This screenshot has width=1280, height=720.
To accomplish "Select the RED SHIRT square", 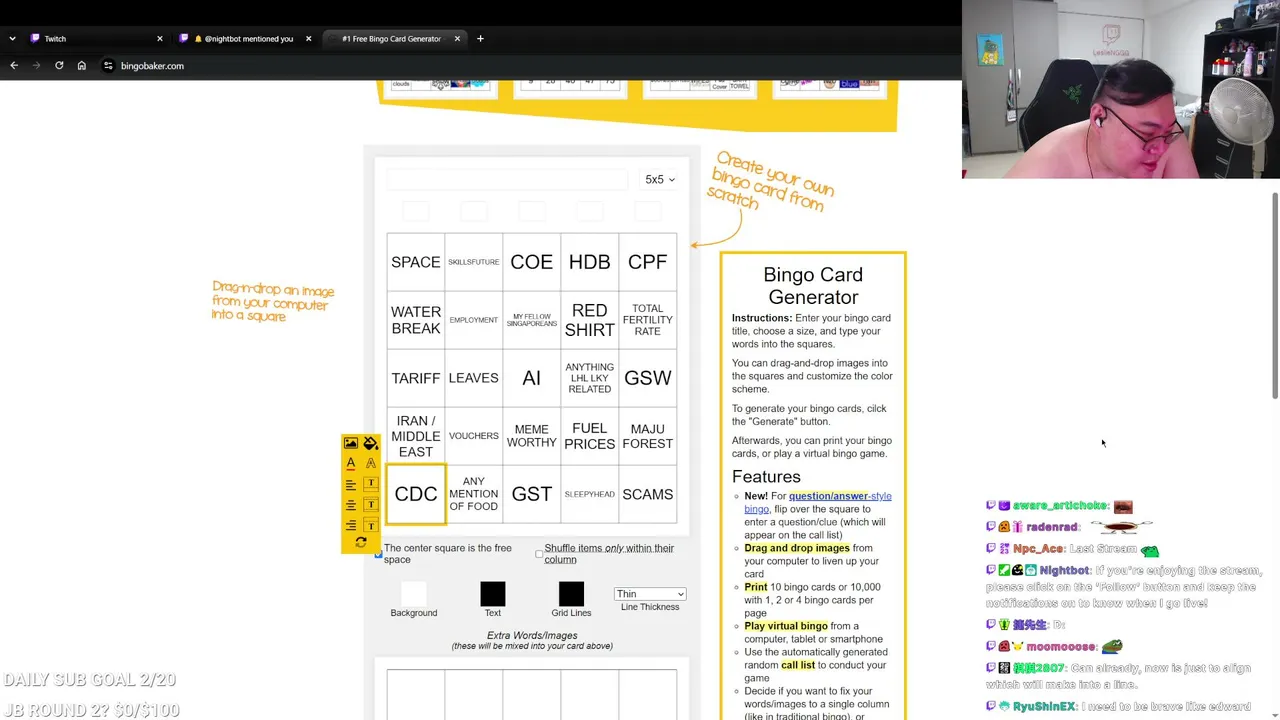I will coord(590,320).
